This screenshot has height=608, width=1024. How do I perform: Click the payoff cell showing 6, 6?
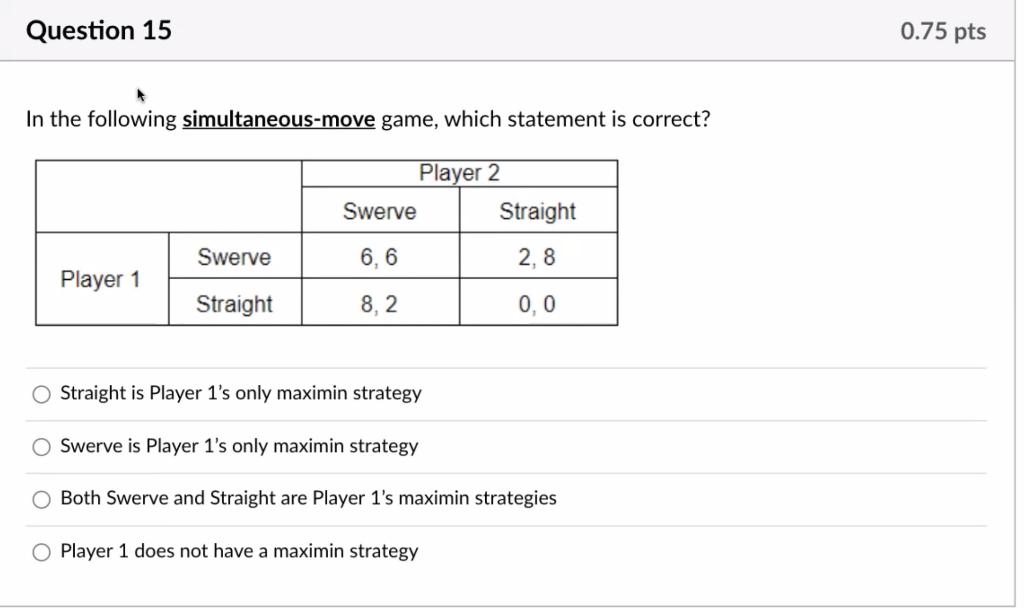click(380, 256)
